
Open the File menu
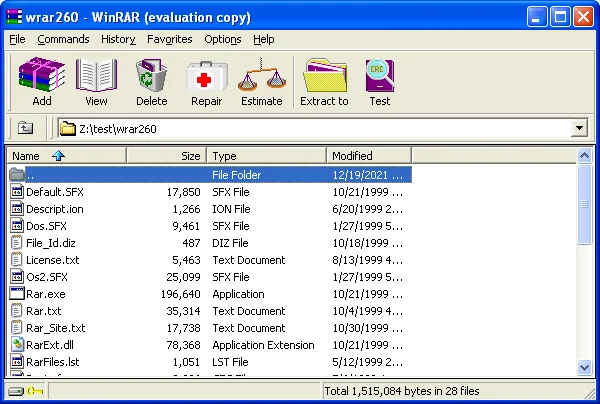[x=17, y=39]
